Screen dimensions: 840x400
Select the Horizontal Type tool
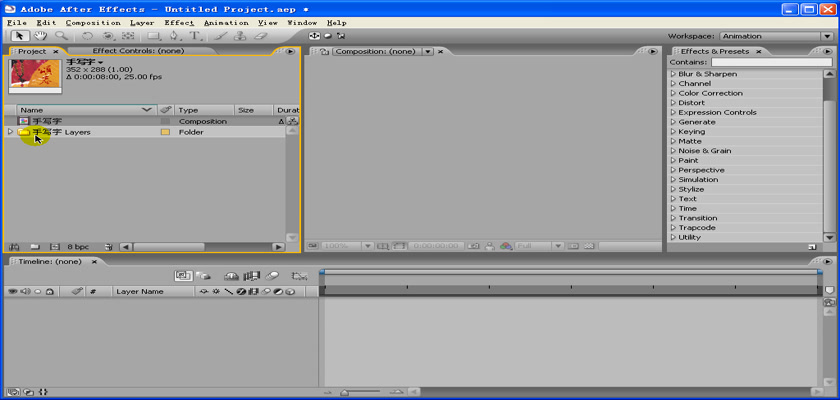pyautogui.click(x=195, y=36)
